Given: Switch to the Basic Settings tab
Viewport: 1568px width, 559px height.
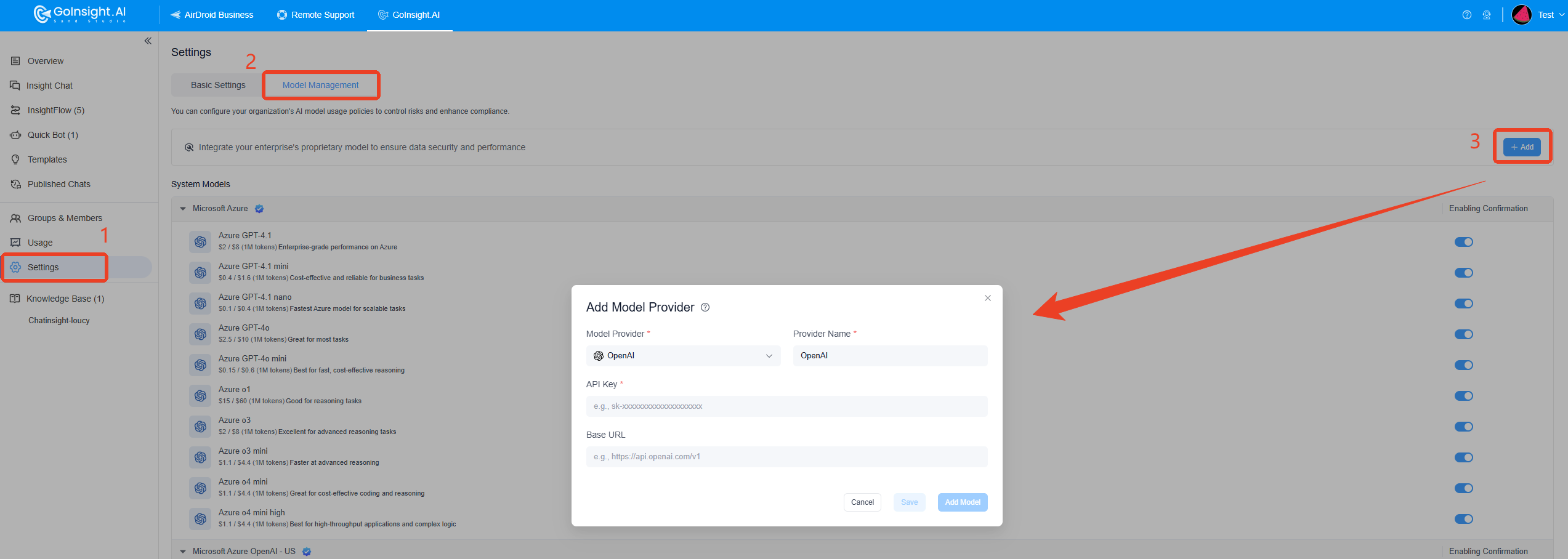Looking at the screenshot, I should (218, 85).
